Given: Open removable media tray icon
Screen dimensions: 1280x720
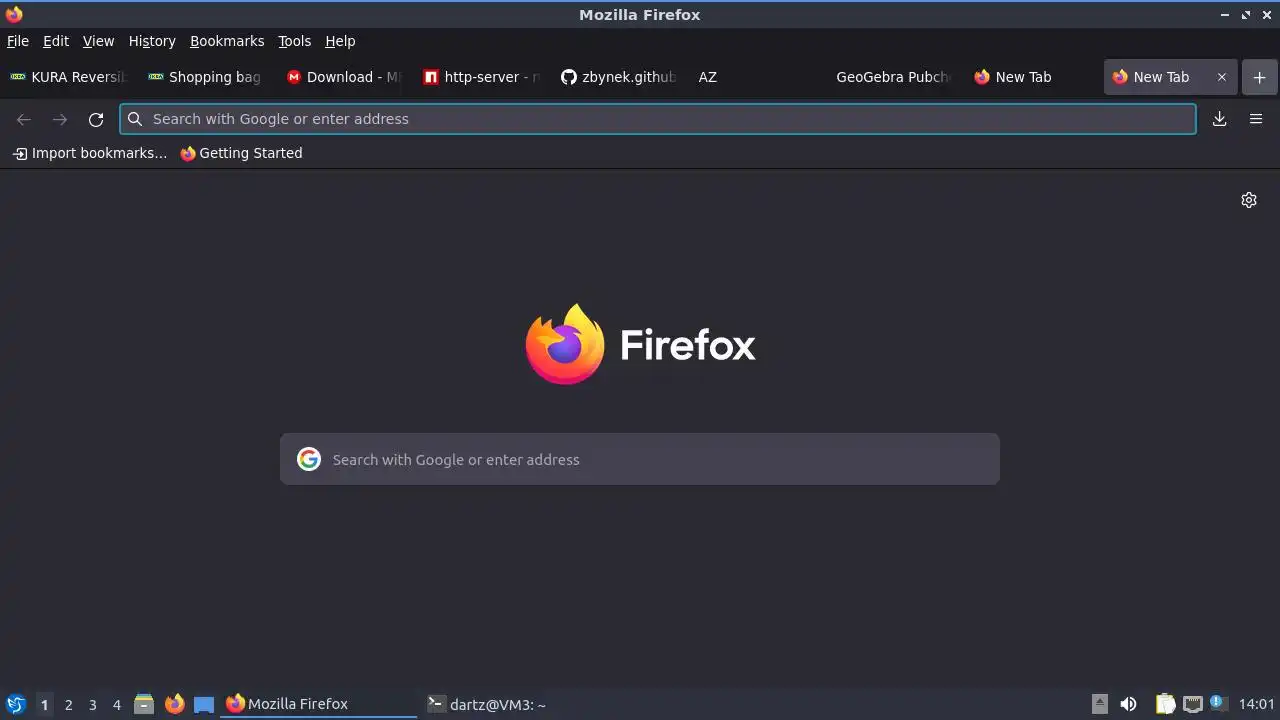Looking at the screenshot, I should tap(1100, 704).
